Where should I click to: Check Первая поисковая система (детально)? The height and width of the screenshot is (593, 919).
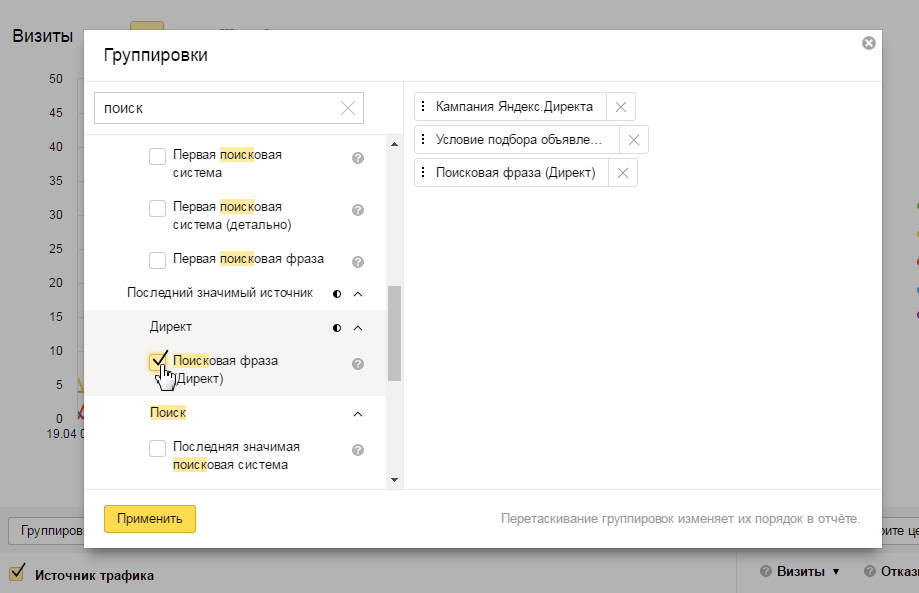tap(157, 208)
